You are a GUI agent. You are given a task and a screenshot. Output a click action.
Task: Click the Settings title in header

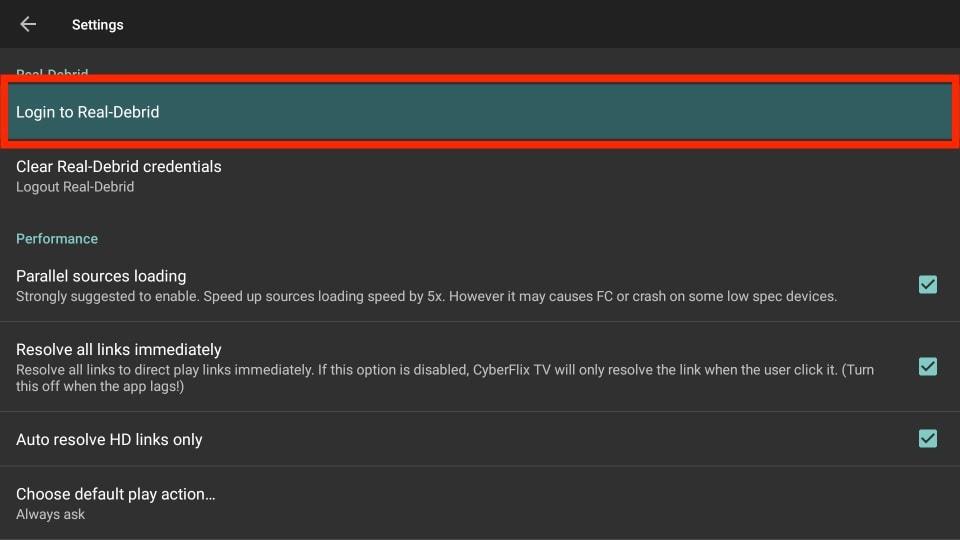[97, 24]
